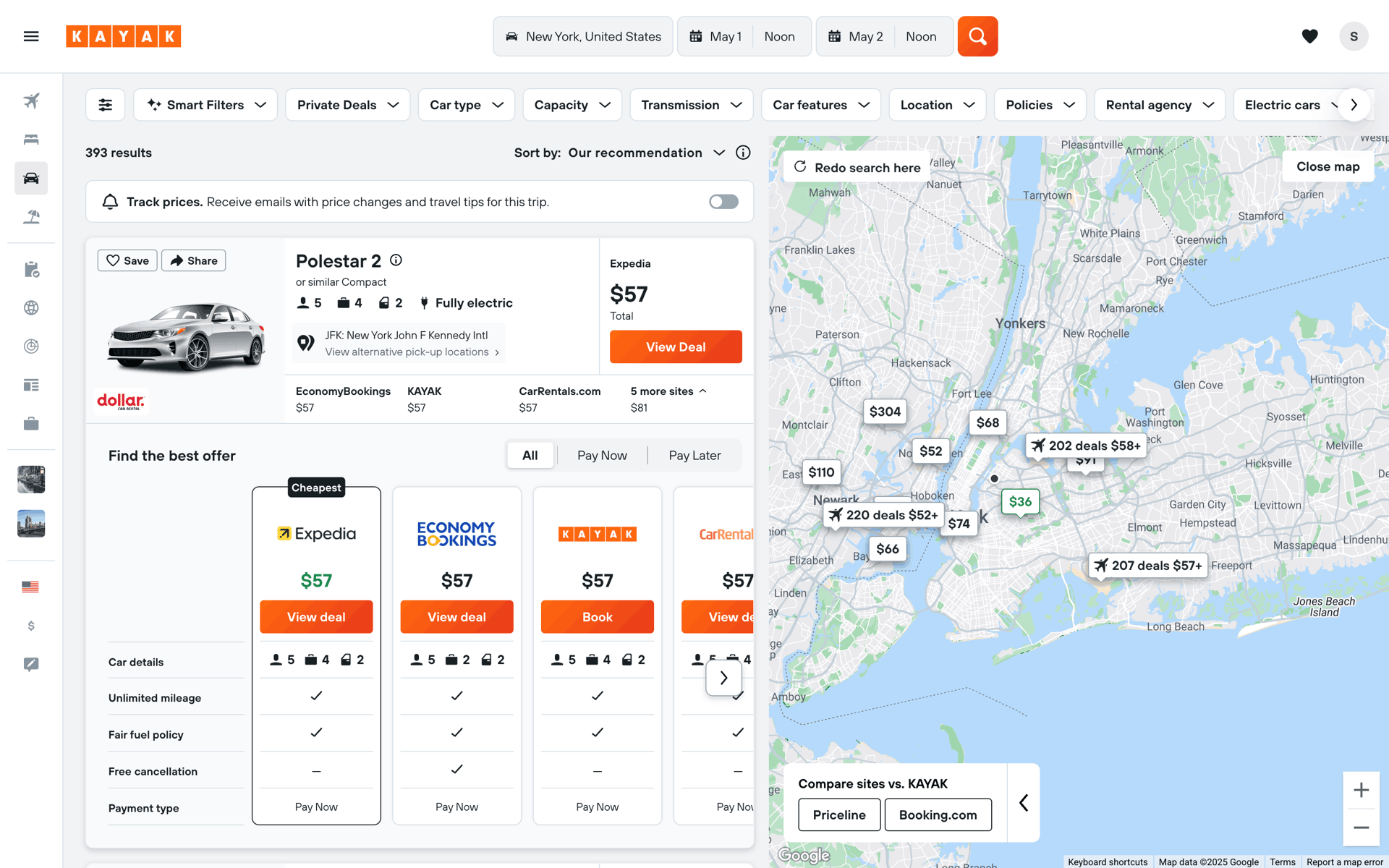
Task: Click the KAYAK logo
Action: click(123, 36)
